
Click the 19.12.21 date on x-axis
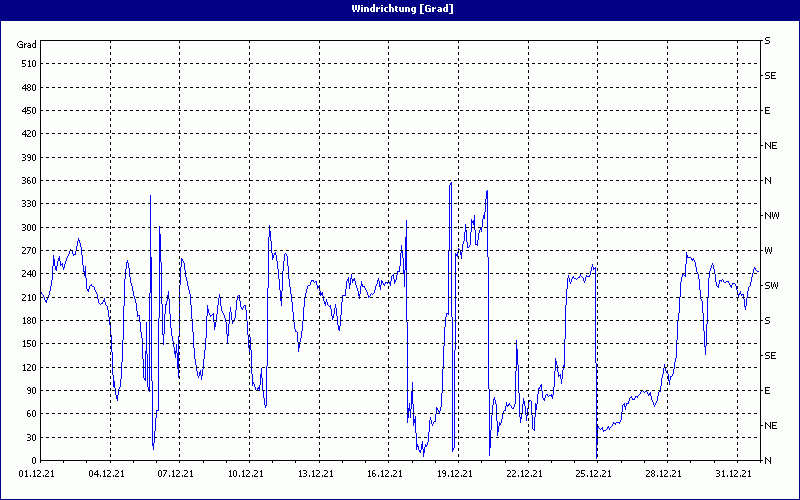click(x=455, y=474)
